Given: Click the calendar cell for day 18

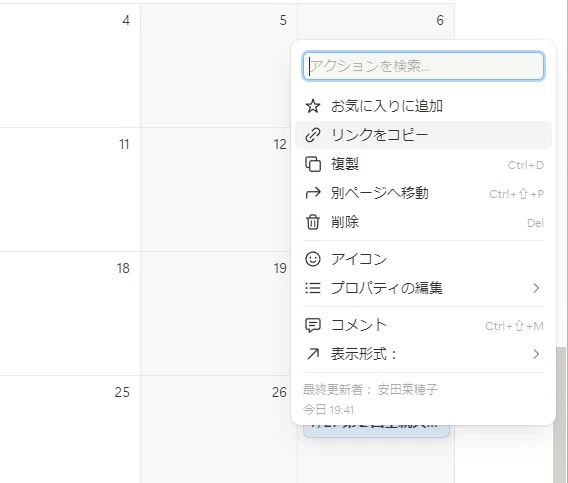Looking at the screenshot, I should [70, 313].
